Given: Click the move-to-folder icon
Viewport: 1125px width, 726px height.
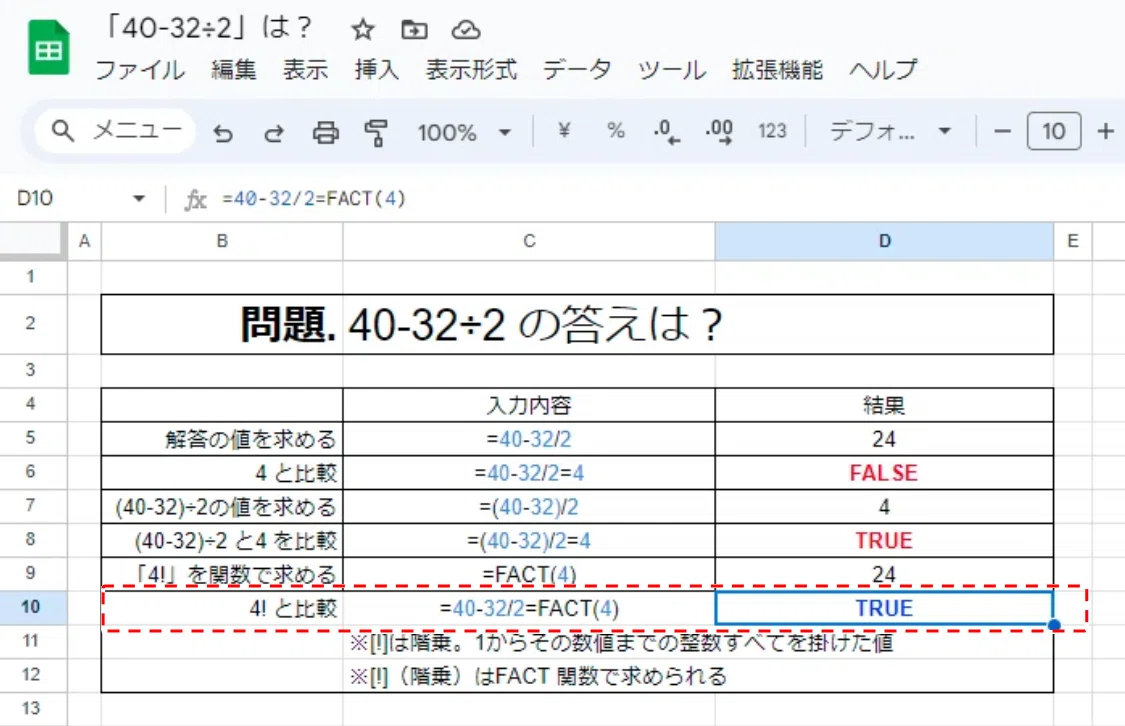Looking at the screenshot, I should 414,29.
